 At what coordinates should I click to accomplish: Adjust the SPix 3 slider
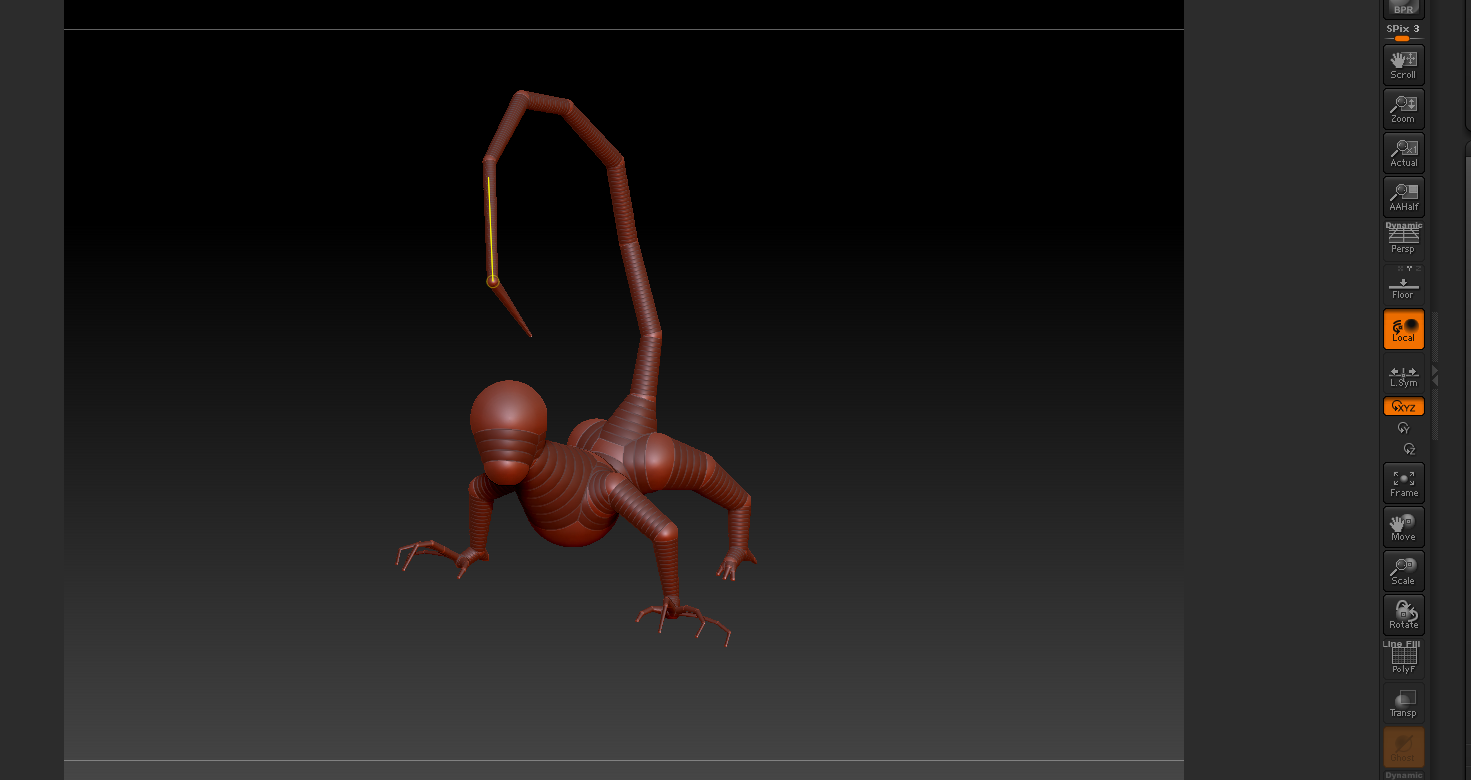click(x=1403, y=33)
